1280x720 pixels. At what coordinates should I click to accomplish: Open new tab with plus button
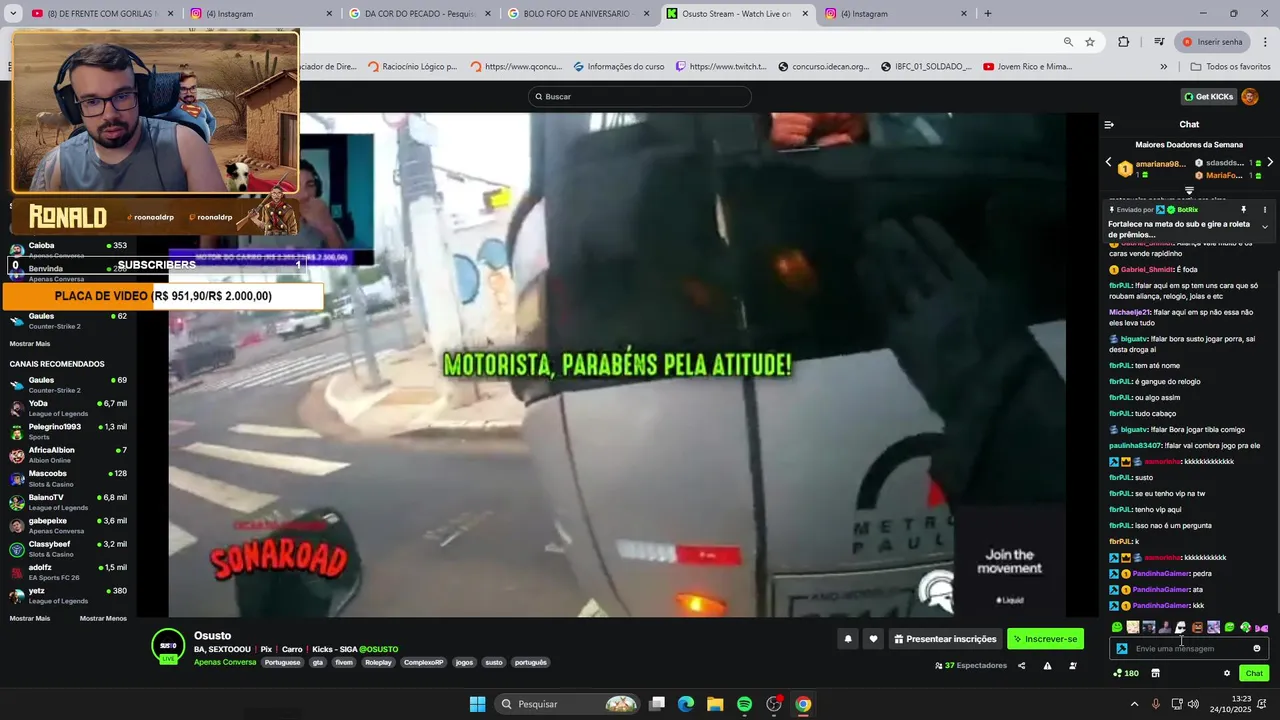click(x=987, y=14)
